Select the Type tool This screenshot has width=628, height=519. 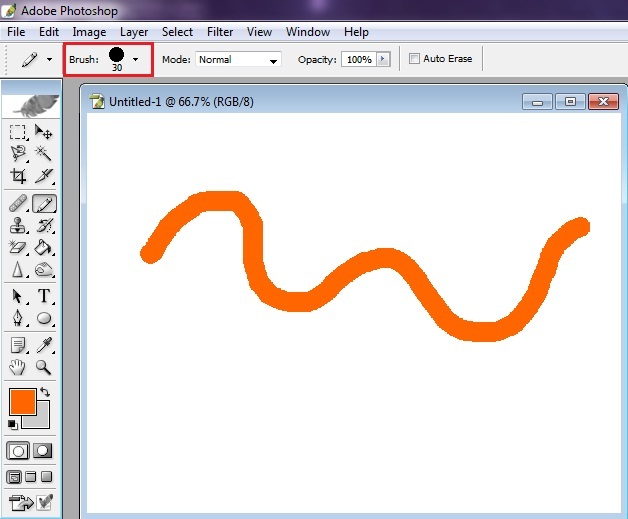pos(43,296)
